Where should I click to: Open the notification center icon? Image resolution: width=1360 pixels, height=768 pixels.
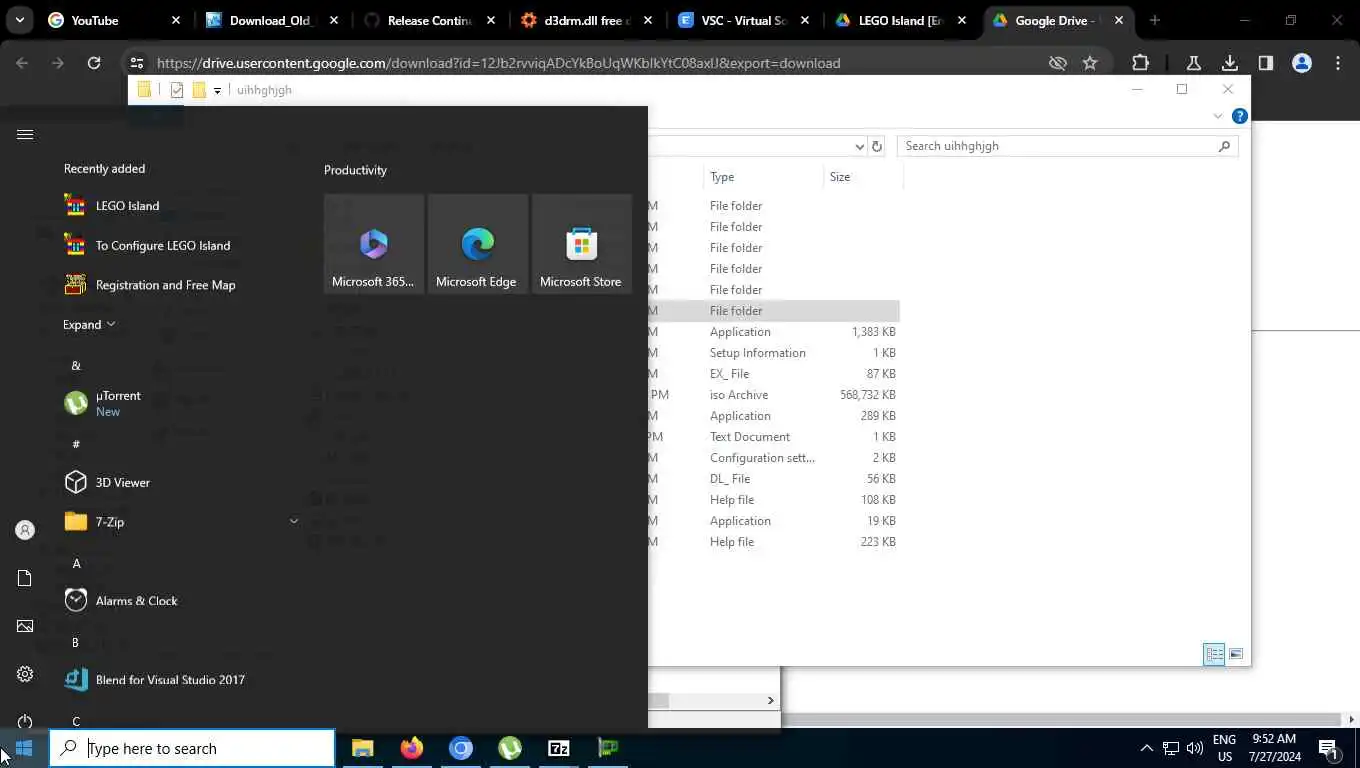pyautogui.click(x=1329, y=748)
